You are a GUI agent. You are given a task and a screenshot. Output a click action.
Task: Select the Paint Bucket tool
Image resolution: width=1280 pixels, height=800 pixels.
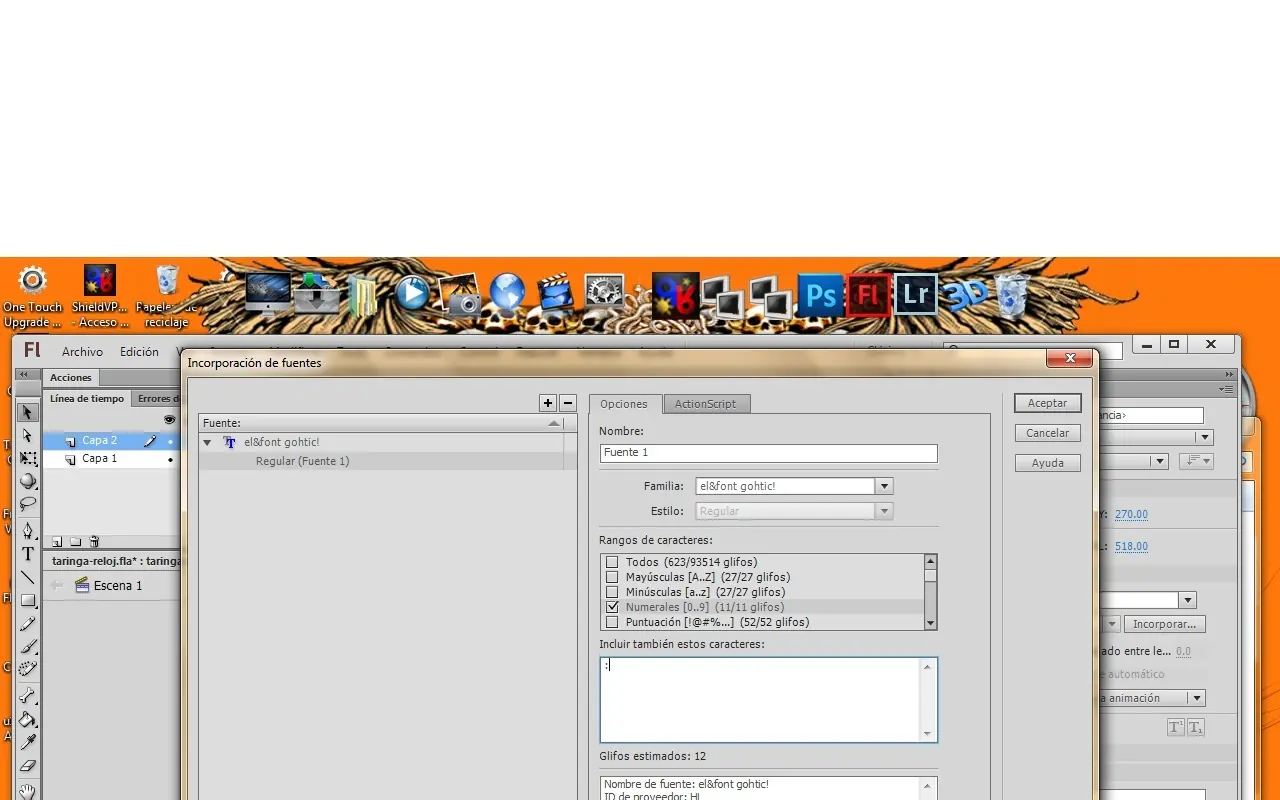click(x=28, y=719)
